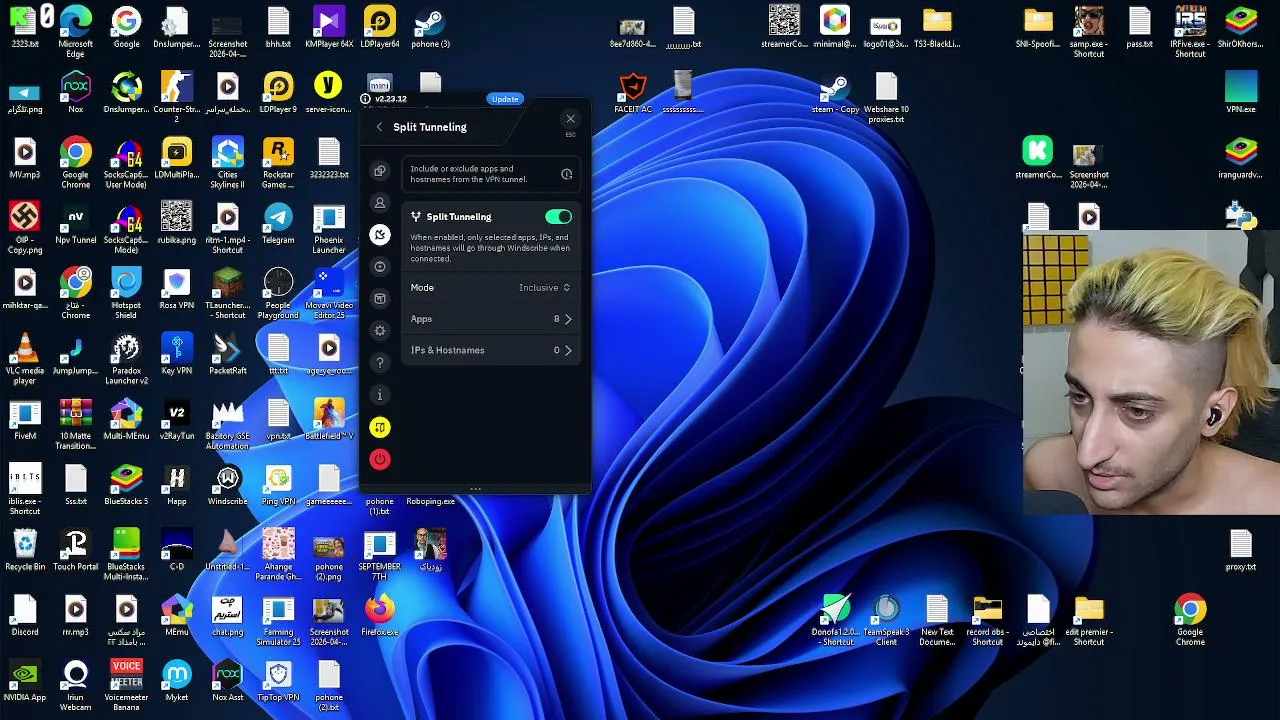Select the edit premier - Shortcut folder
1280x720 pixels.
coord(1089,620)
